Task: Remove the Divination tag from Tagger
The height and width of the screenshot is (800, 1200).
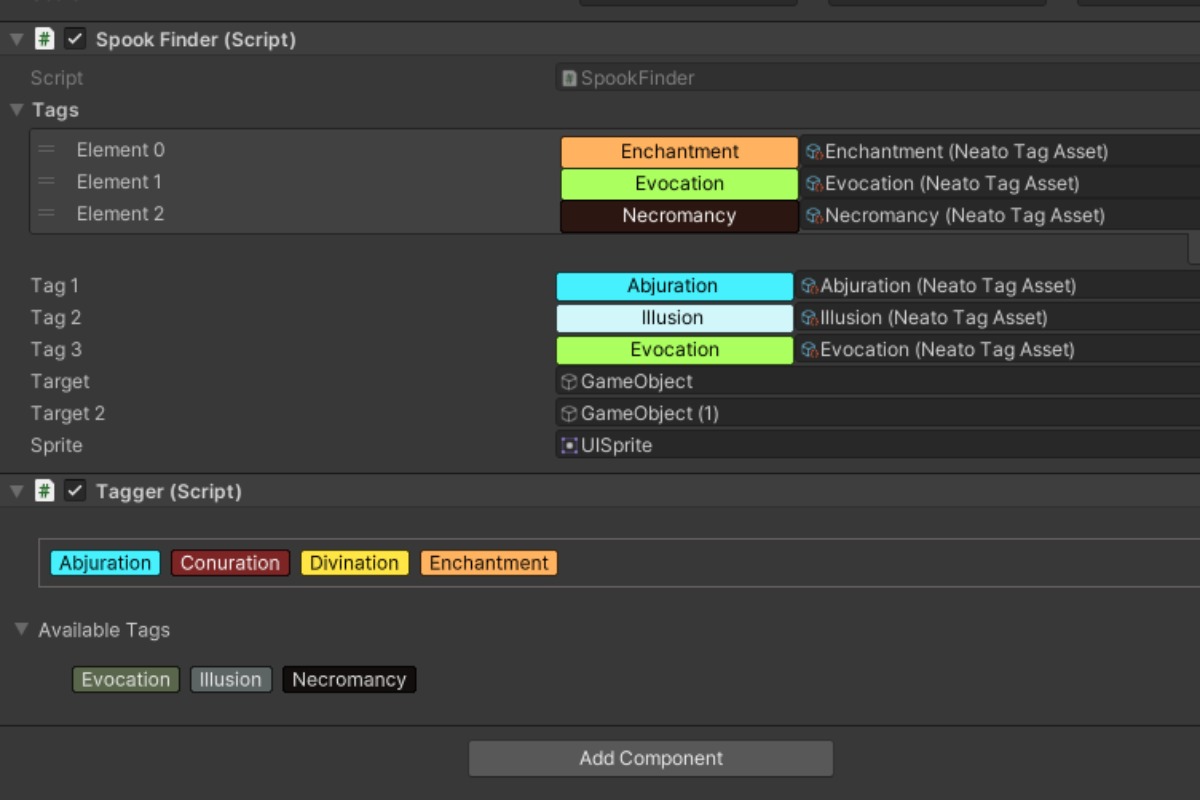Action: click(354, 563)
